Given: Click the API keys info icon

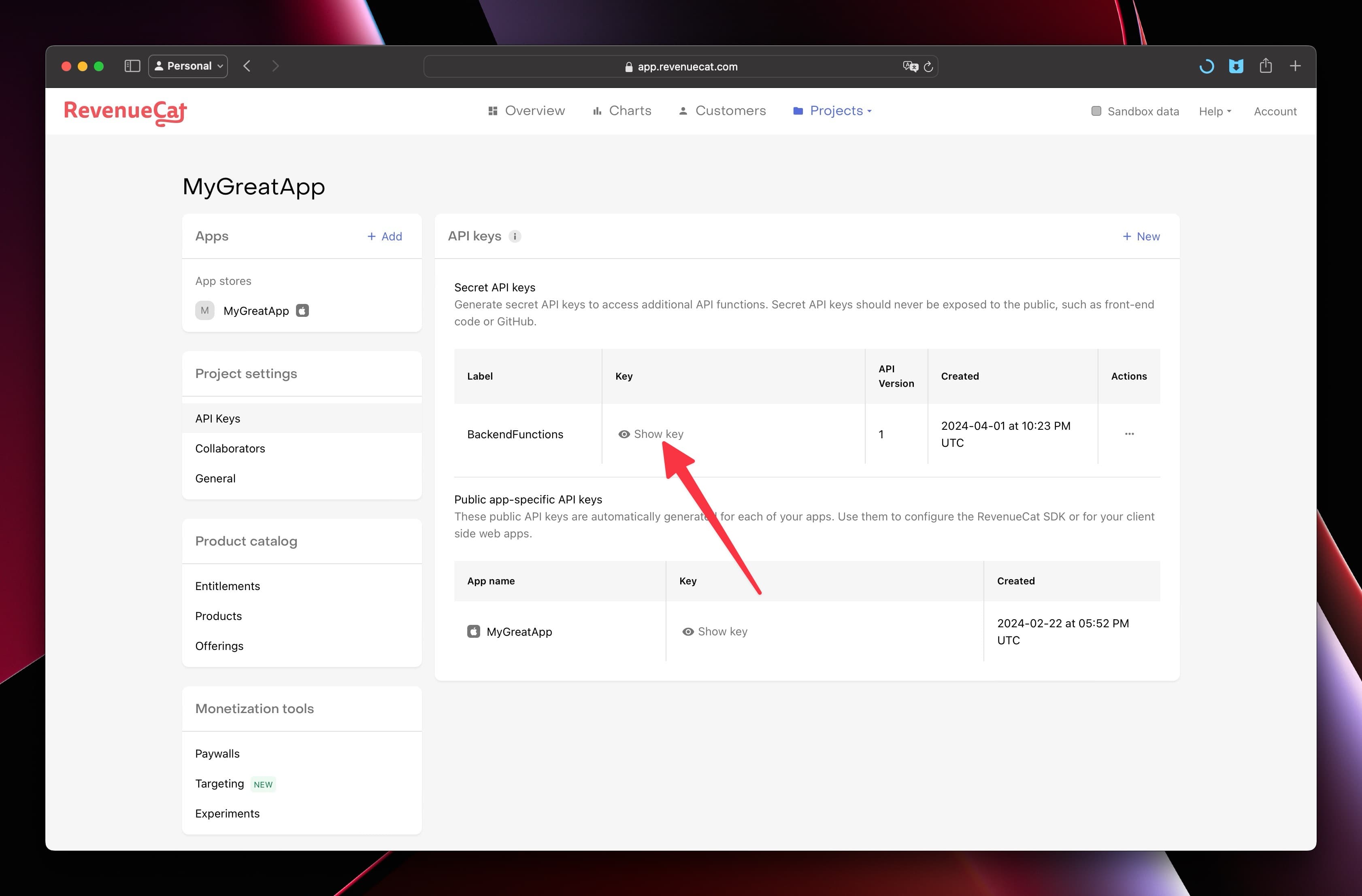Looking at the screenshot, I should pos(515,236).
